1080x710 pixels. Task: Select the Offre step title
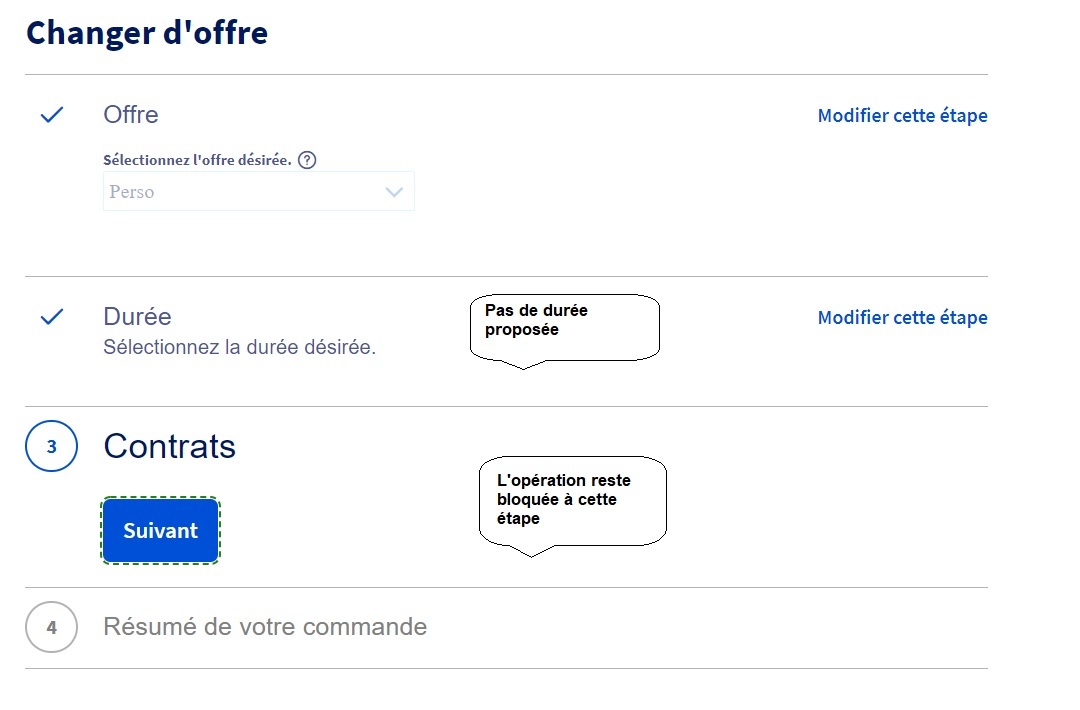point(131,115)
